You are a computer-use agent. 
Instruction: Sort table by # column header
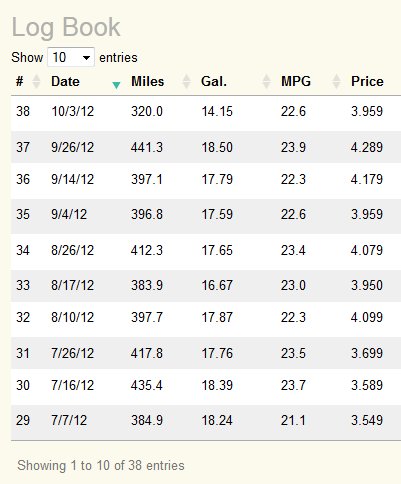(20, 82)
